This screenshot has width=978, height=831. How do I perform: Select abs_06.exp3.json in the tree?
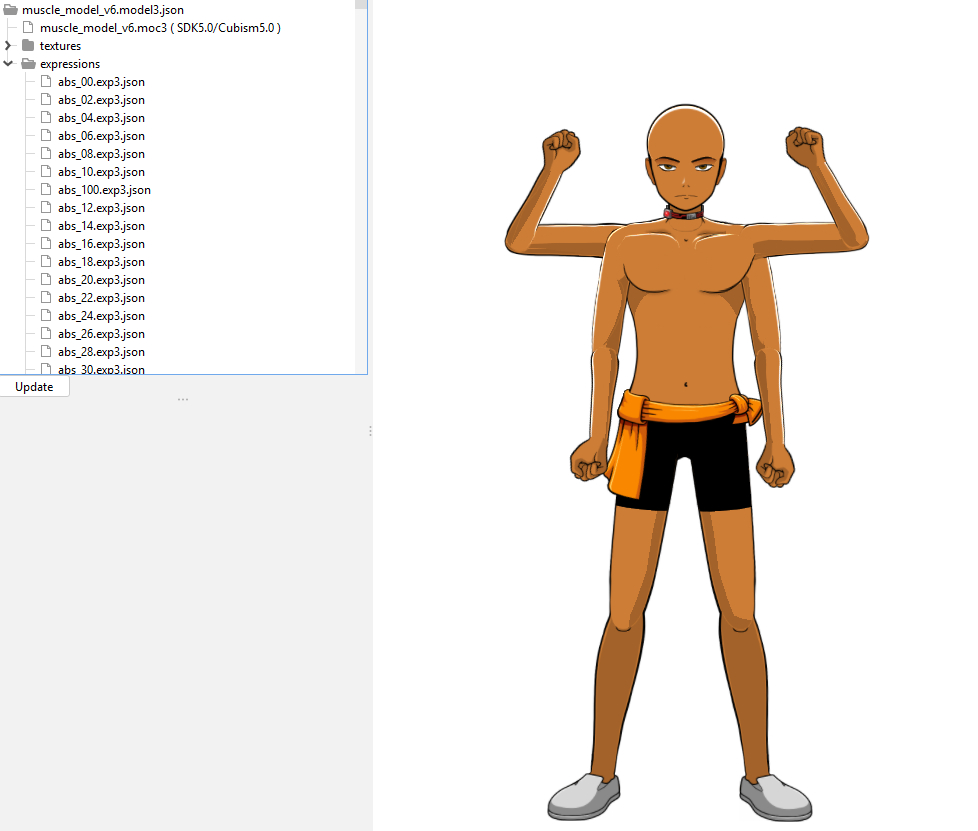pyautogui.click(x=101, y=136)
